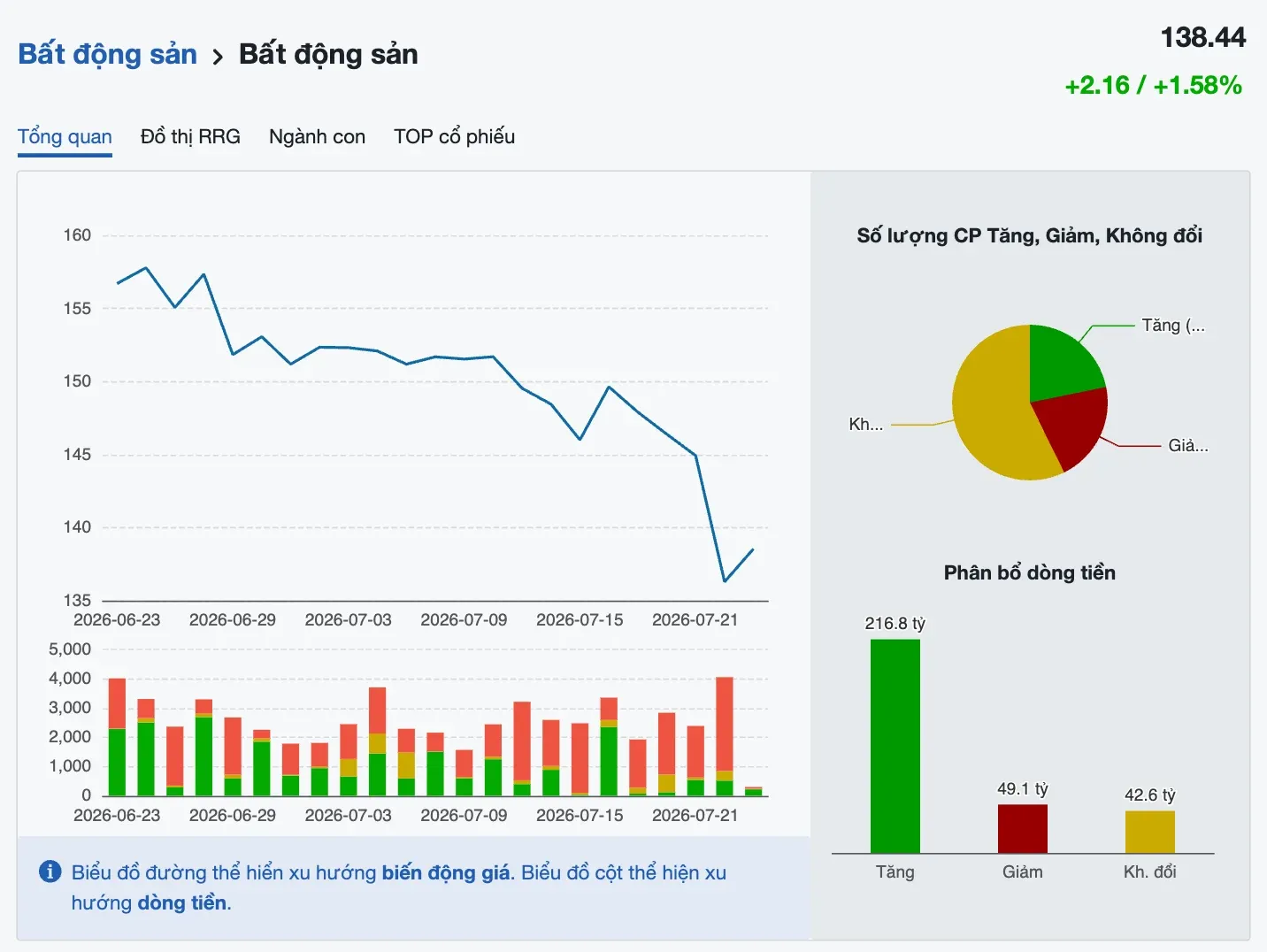Click the 2026-07-03 label under volume chart
The image size is (1267, 952).
coord(348,815)
